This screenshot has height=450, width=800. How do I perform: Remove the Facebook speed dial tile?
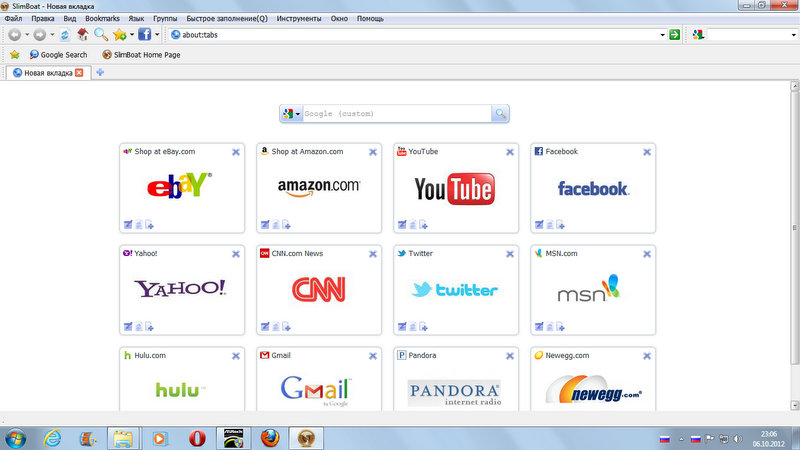pos(647,152)
